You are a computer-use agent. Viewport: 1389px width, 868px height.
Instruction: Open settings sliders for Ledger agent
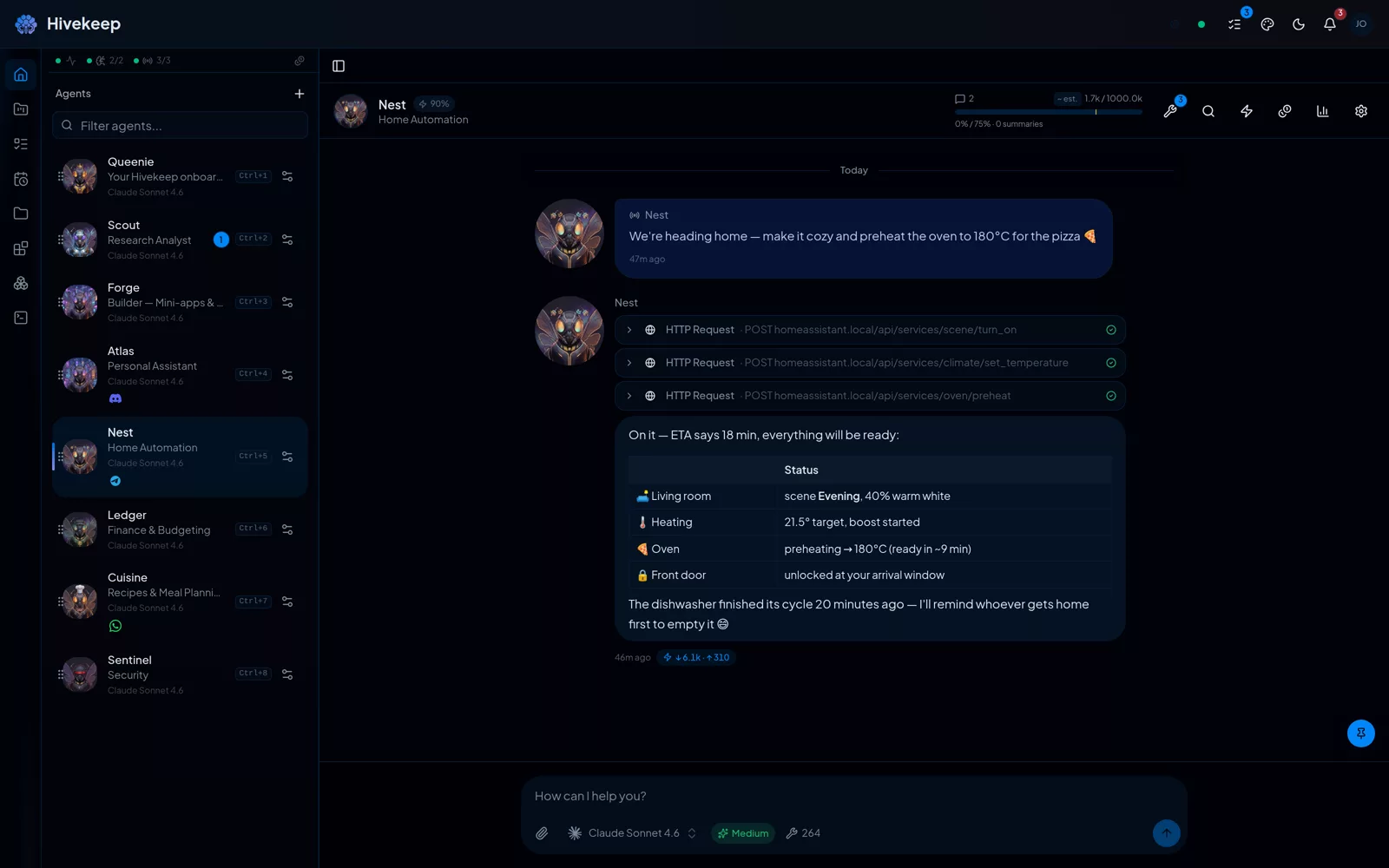(287, 529)
